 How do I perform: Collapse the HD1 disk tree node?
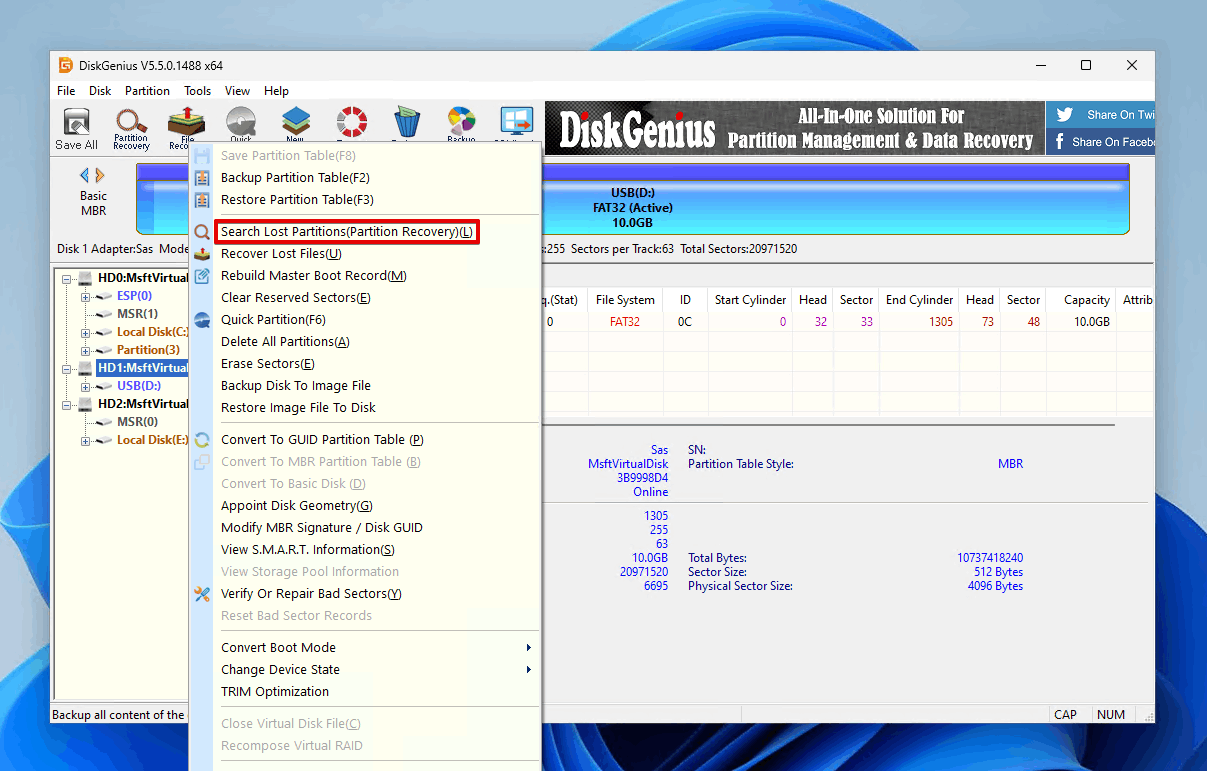pos(66,368)
